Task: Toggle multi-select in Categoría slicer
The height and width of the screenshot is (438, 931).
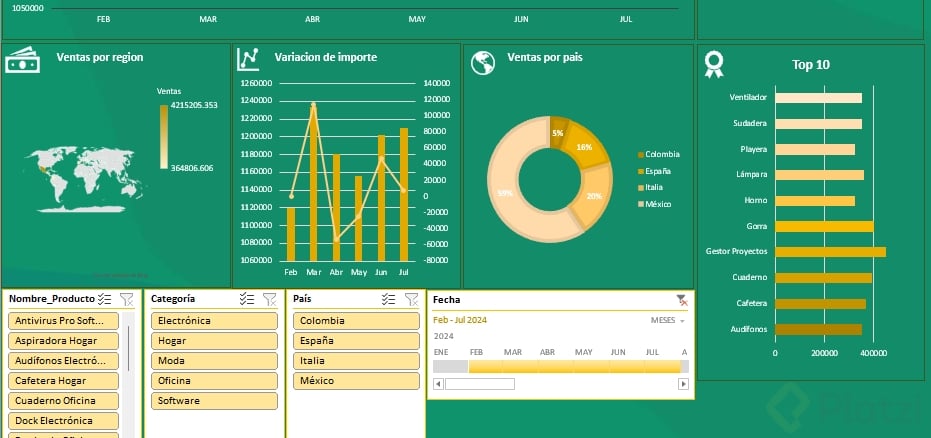Action: [x=247, y=299]
